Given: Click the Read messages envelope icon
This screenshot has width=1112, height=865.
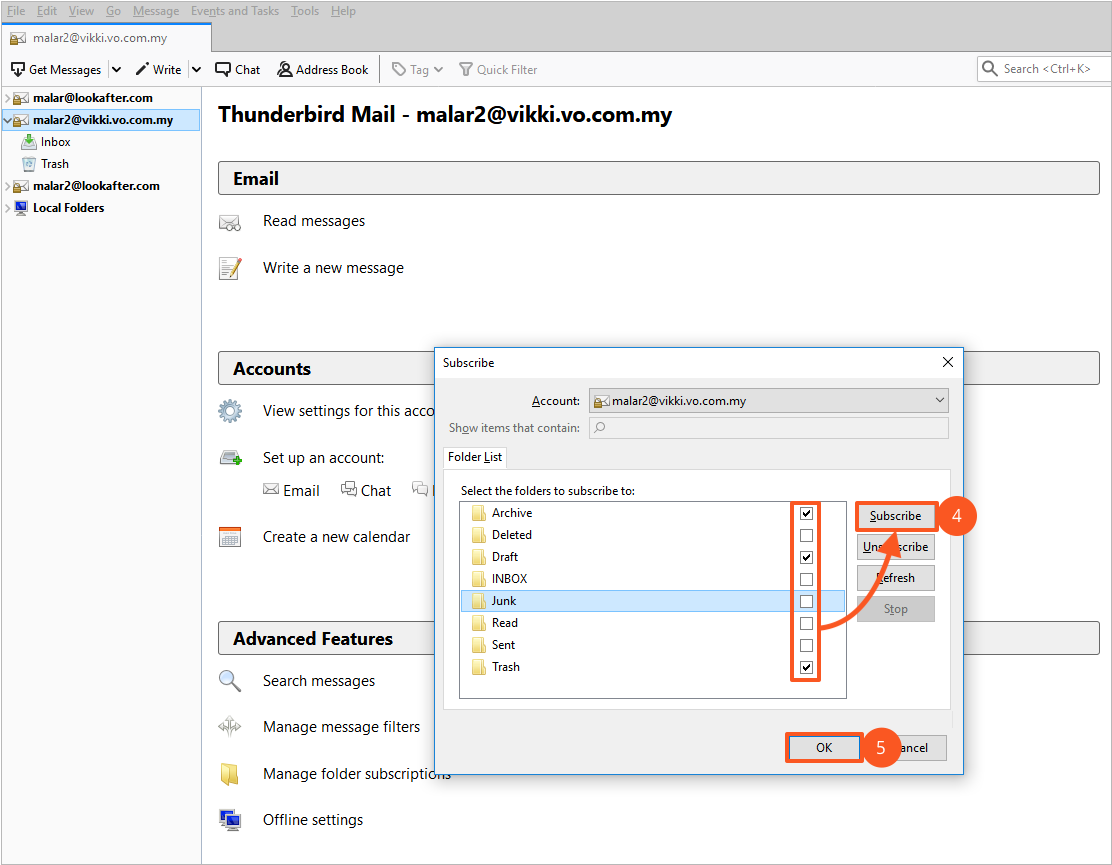Looking at the screenshot, I should [230, 223].
